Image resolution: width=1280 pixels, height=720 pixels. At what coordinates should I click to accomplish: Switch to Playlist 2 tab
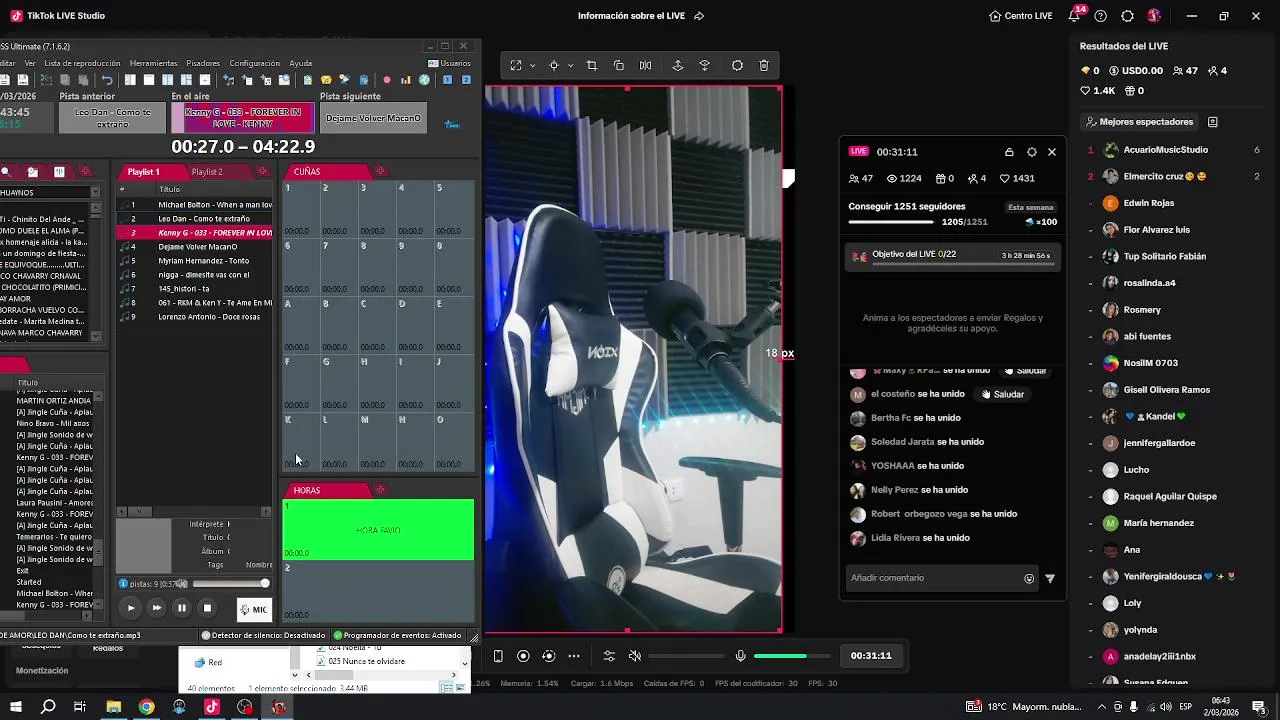207,172
